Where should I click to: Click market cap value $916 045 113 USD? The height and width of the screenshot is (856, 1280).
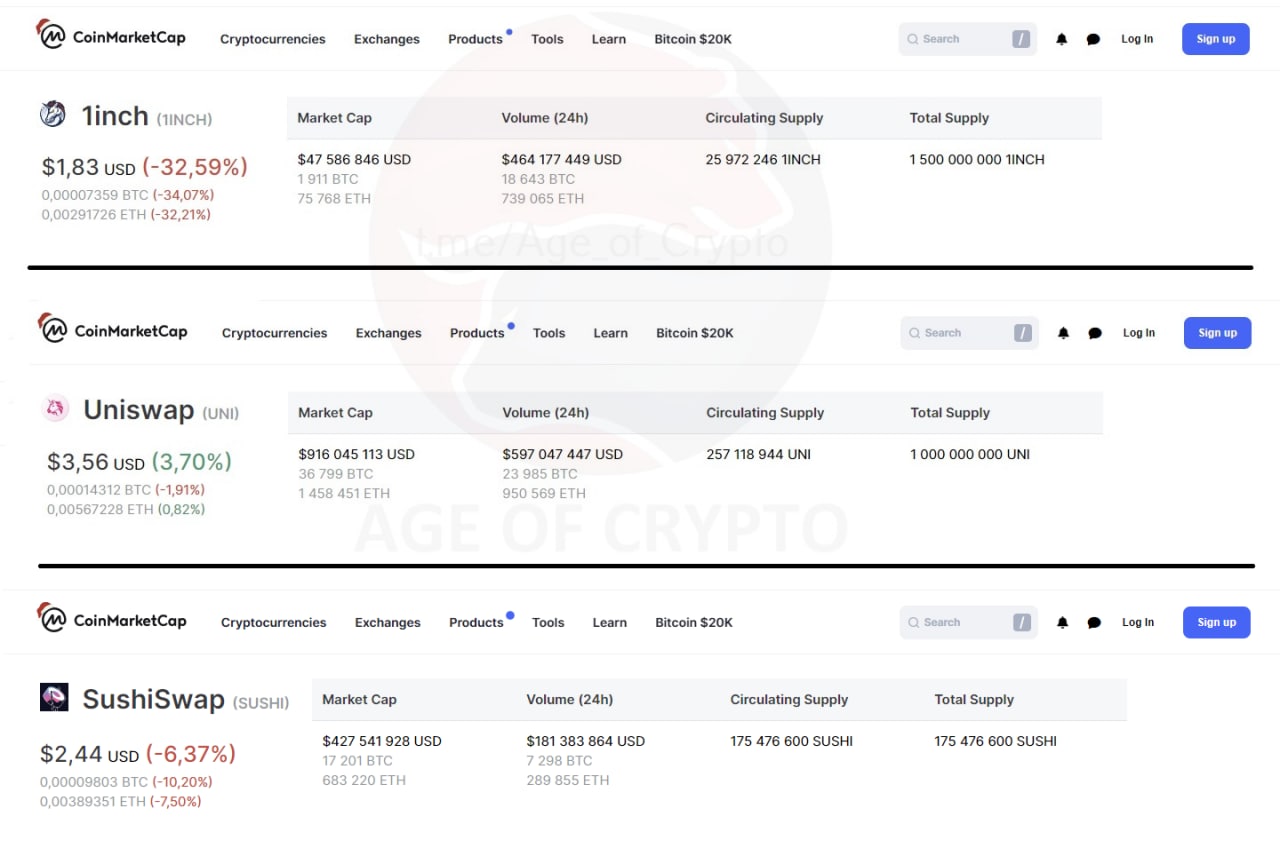pyautogui.click(x=356, y=454)
